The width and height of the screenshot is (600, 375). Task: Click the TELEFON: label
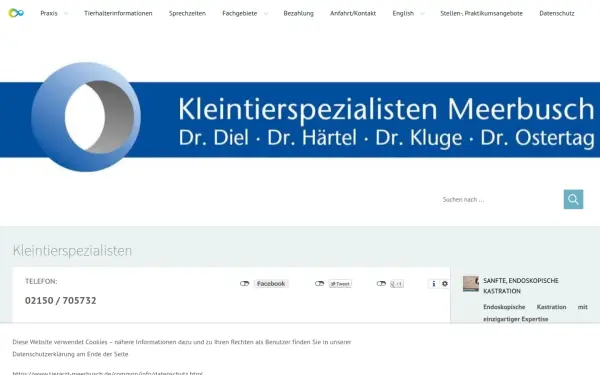click(41, 281)
